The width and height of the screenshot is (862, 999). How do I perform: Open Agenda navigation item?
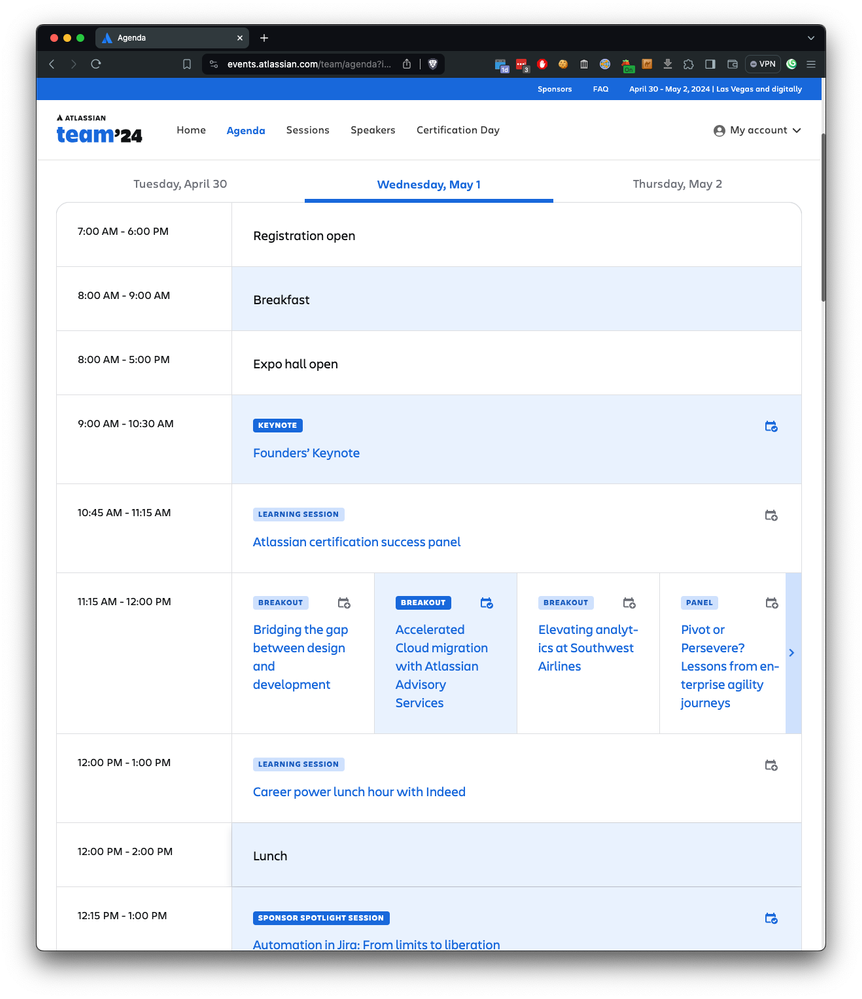pos(246,131)
